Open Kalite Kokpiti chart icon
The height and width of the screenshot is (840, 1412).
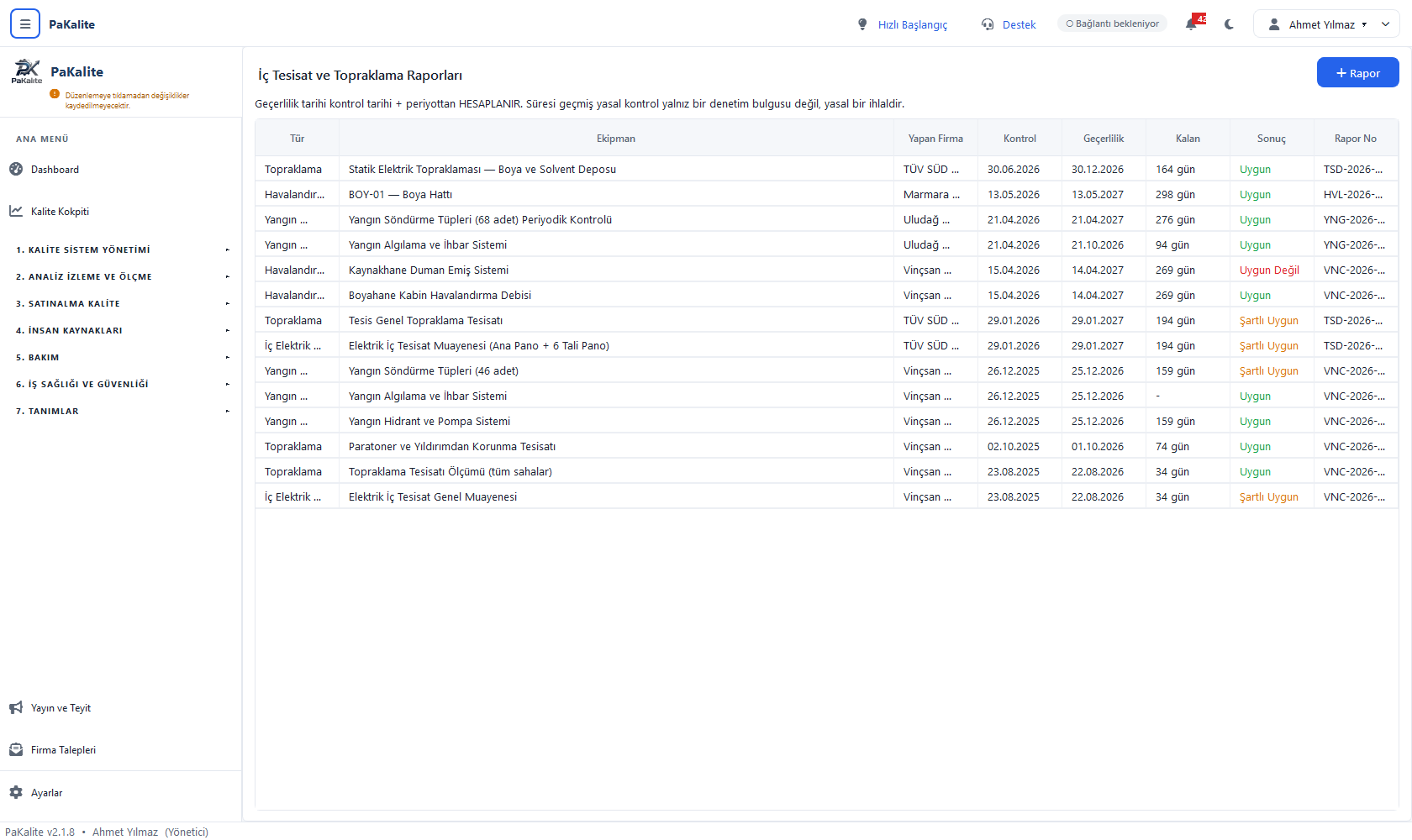coord(16,211)
